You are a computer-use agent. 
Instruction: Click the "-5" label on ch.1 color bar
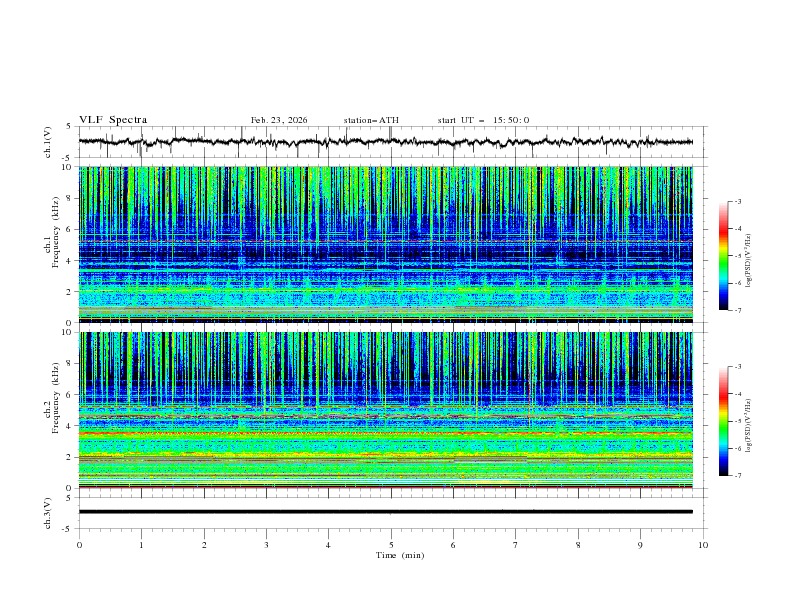tap(738, 256)
